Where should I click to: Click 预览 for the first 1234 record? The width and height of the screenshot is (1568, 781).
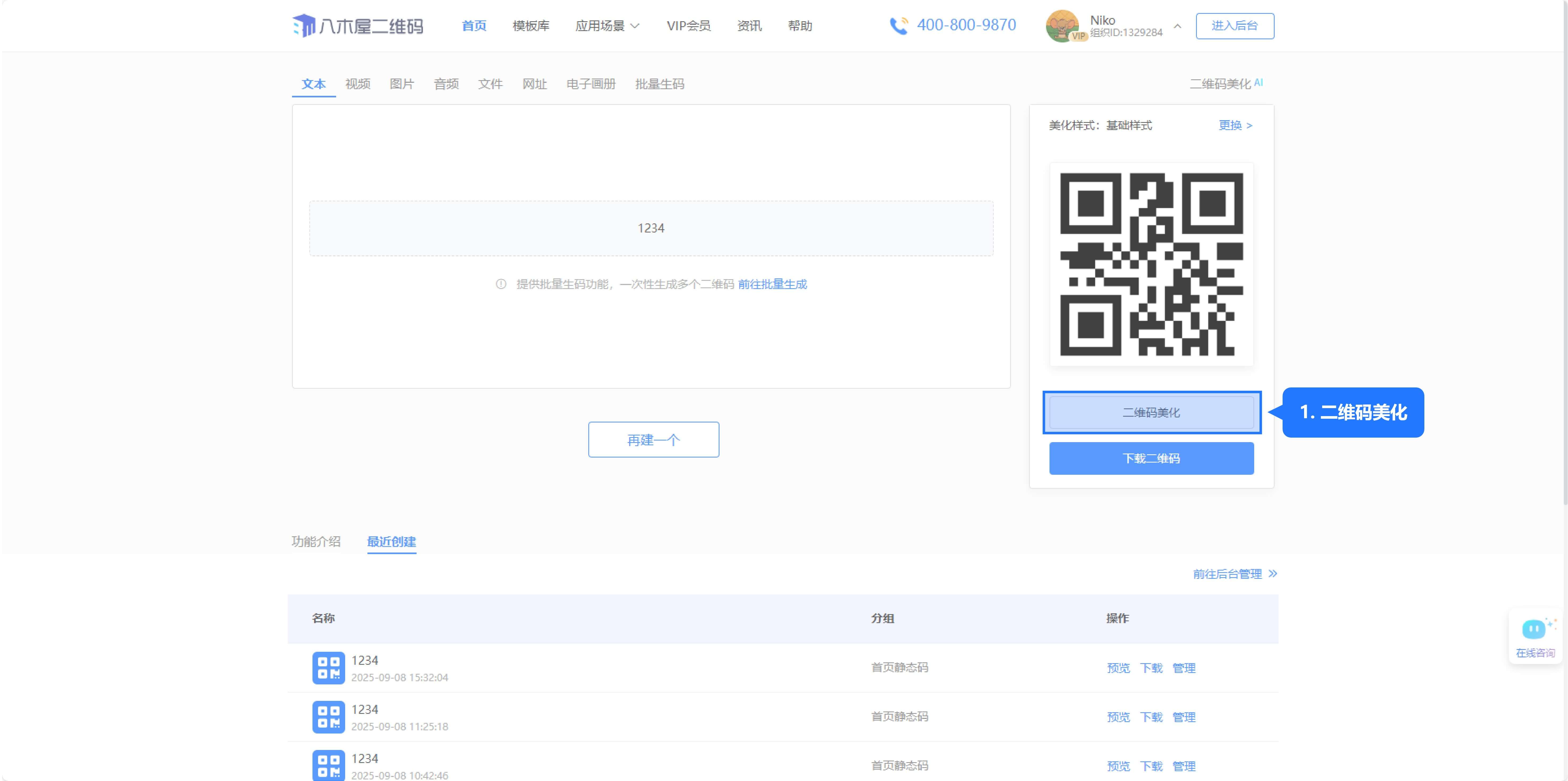pos(1118,668)
